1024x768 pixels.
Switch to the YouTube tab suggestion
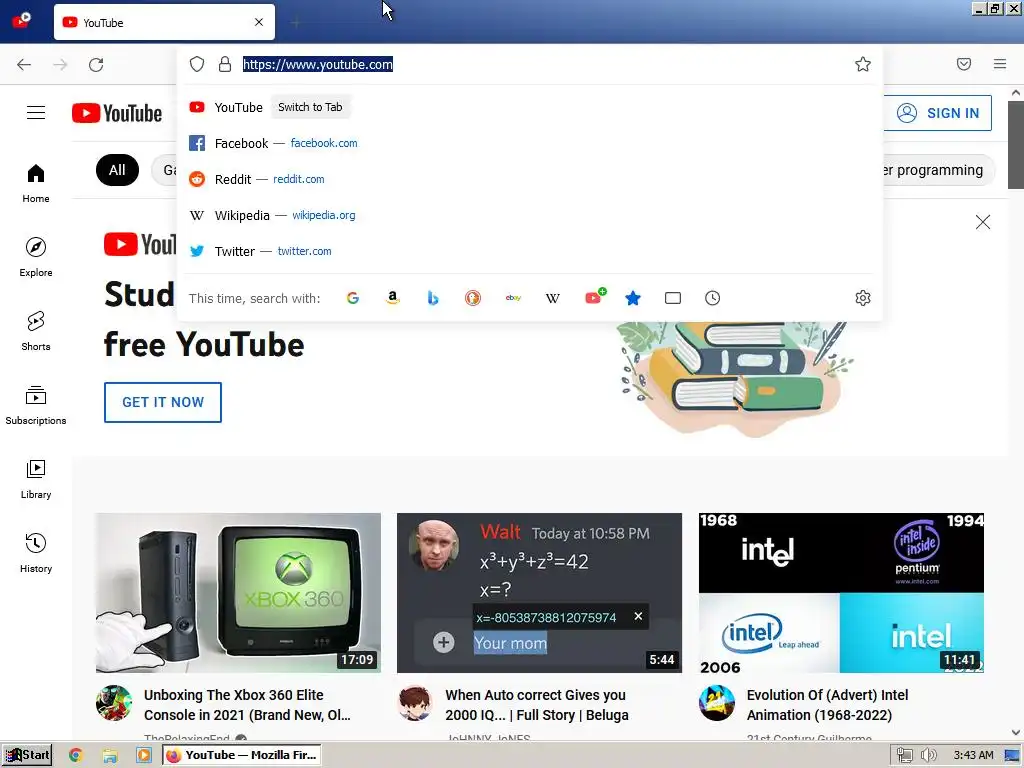click(x=529, y=107)
